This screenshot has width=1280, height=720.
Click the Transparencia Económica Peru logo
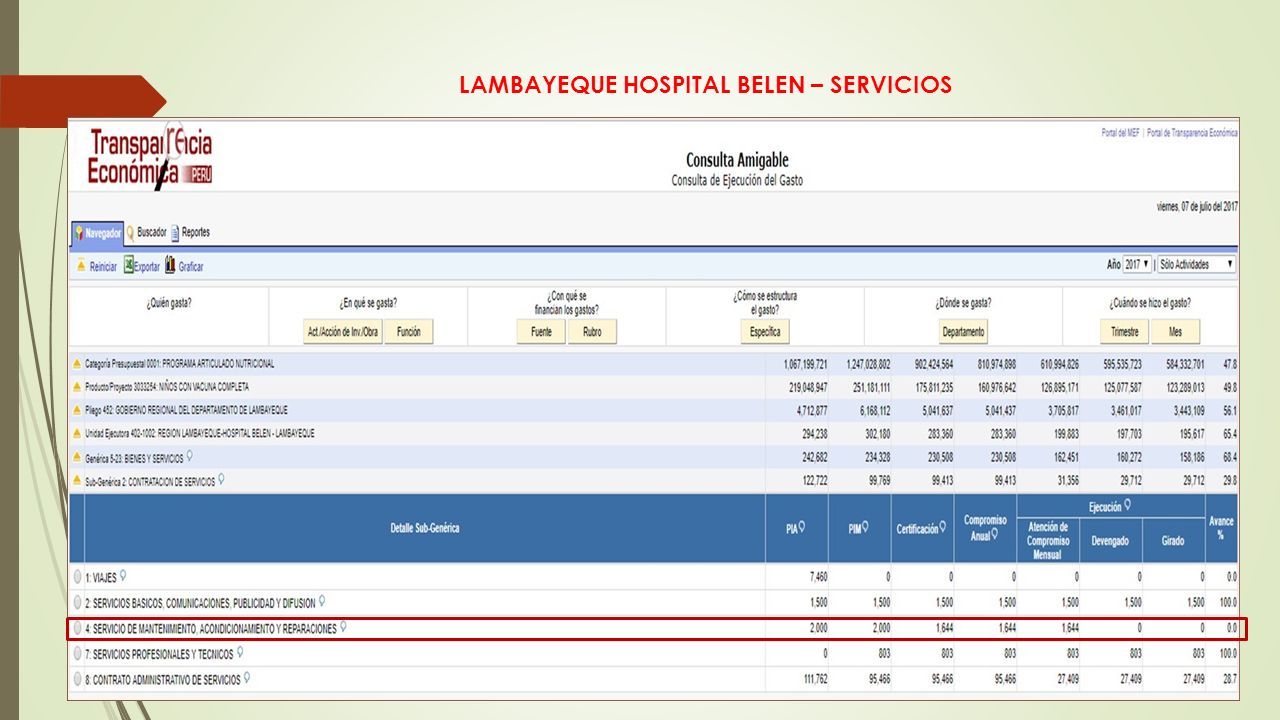150,158
